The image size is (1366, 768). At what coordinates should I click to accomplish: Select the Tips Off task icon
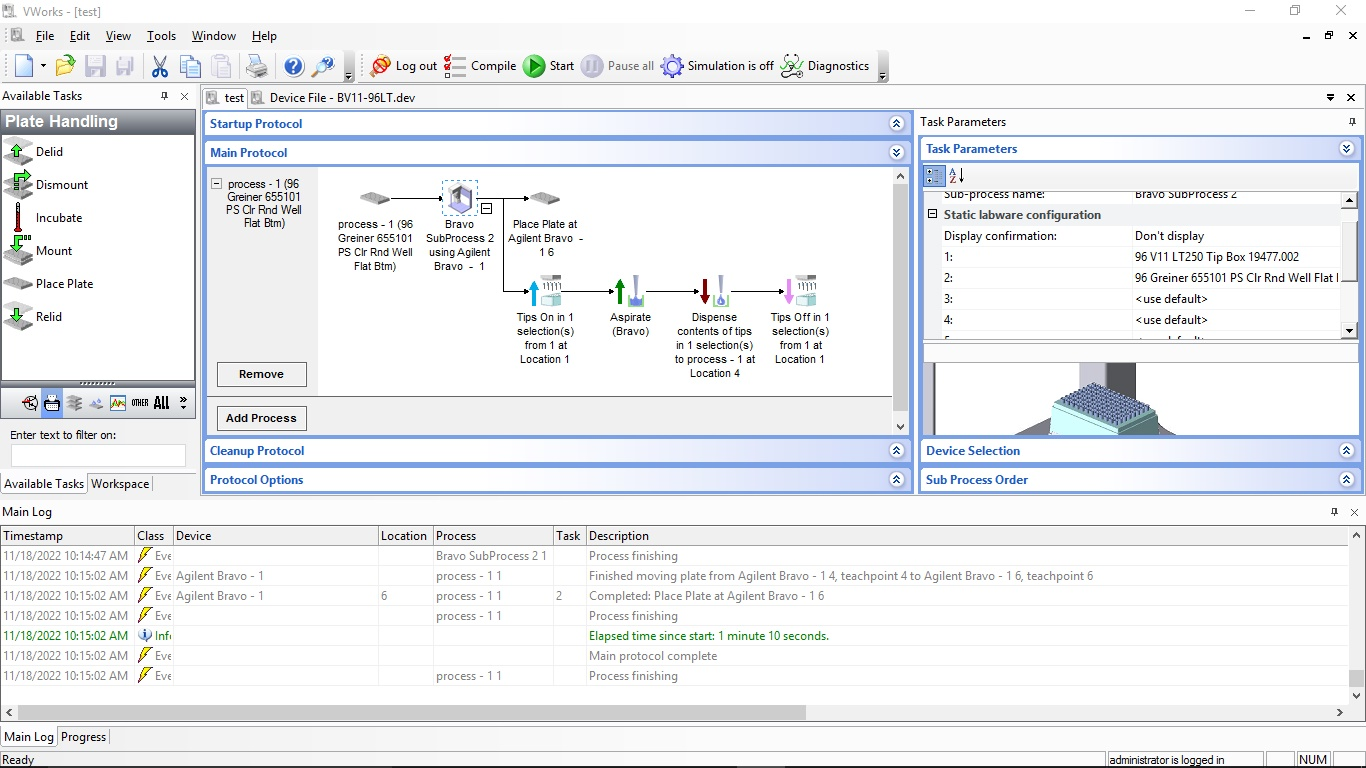coord(800,291)
